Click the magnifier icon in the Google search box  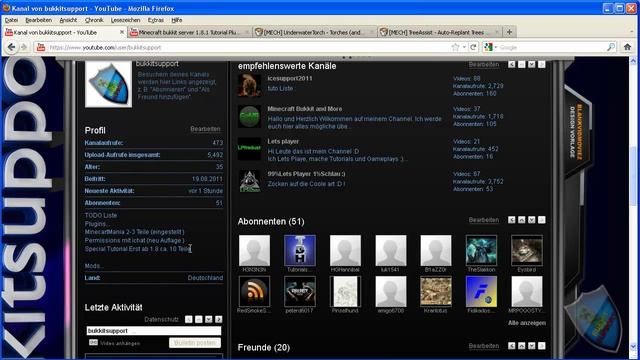[611, 47]
